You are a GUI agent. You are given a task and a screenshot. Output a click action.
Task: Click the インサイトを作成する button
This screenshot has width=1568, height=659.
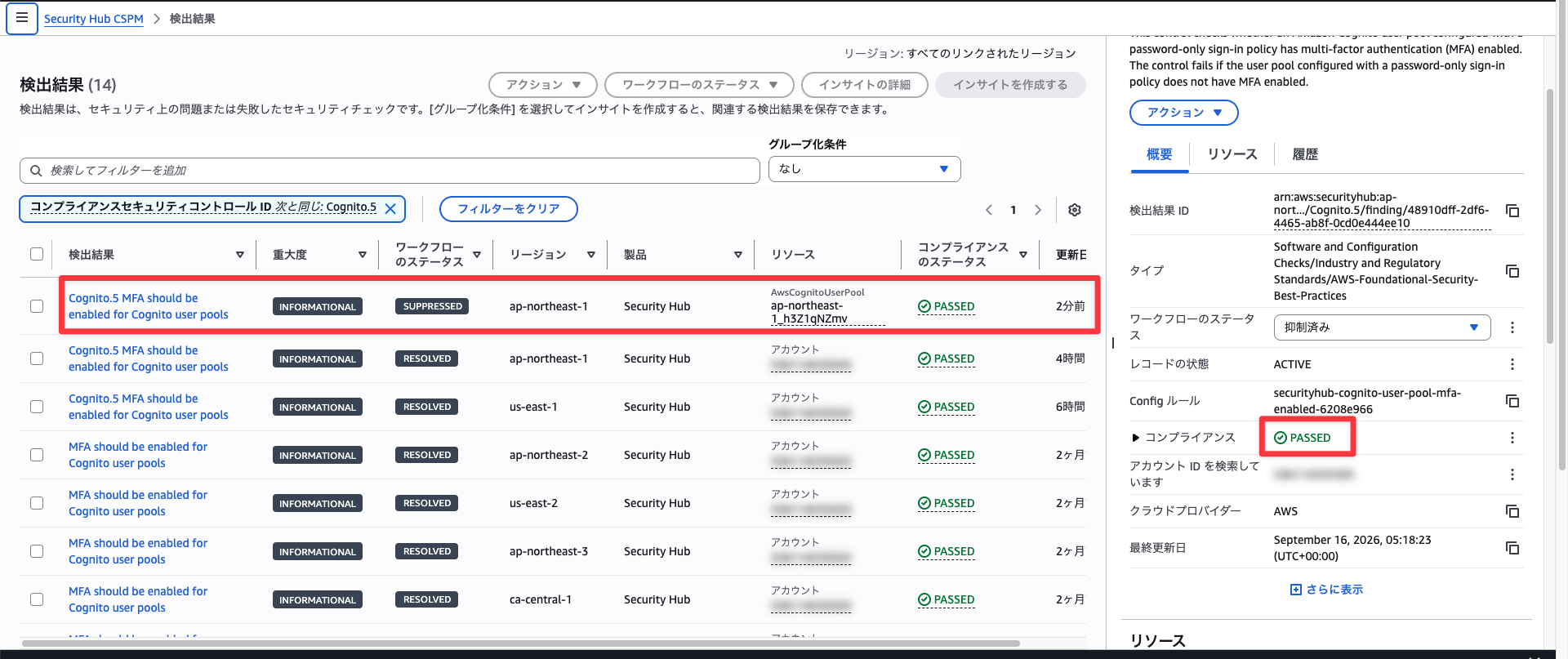point(1010,85)
